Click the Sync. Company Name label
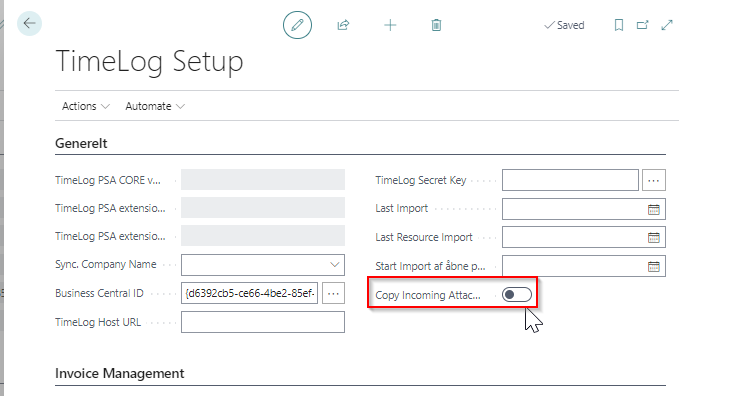This screenshot has height=396, width=730. point(106,264)
